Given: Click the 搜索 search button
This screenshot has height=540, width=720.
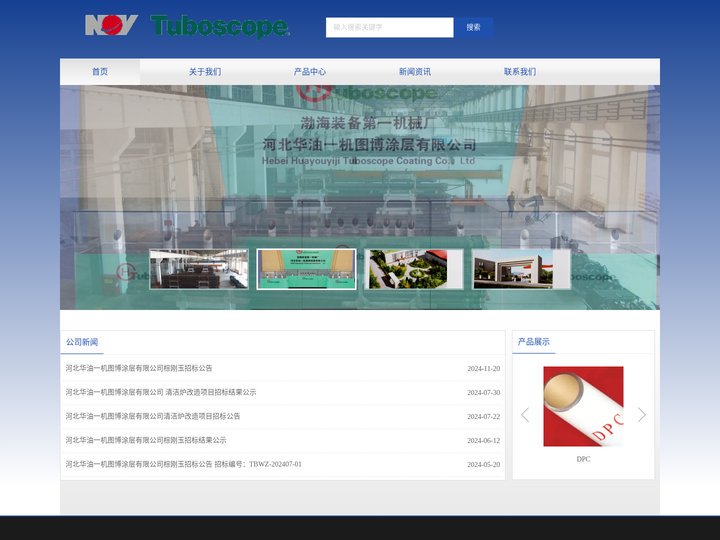Looking at the screenshot, I should coord(473,28).
